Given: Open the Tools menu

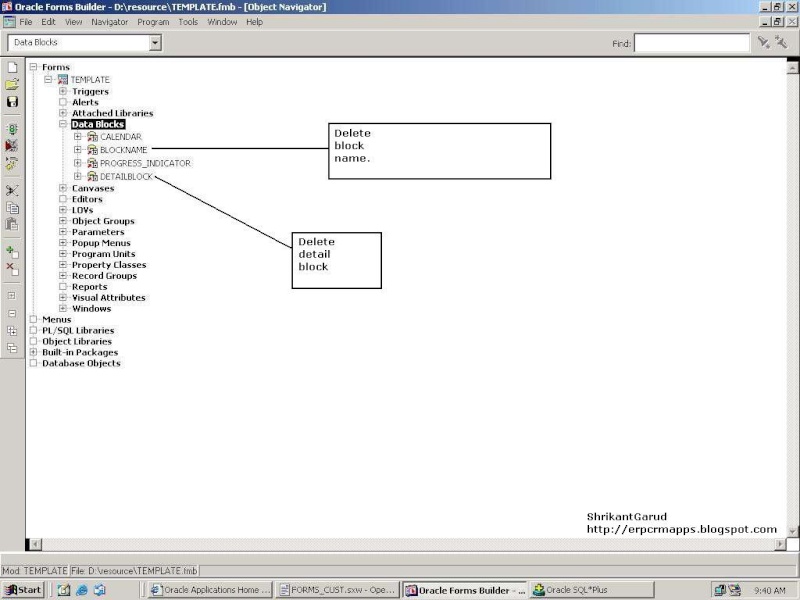Looking at the screenshot, I should pos(188,22).
